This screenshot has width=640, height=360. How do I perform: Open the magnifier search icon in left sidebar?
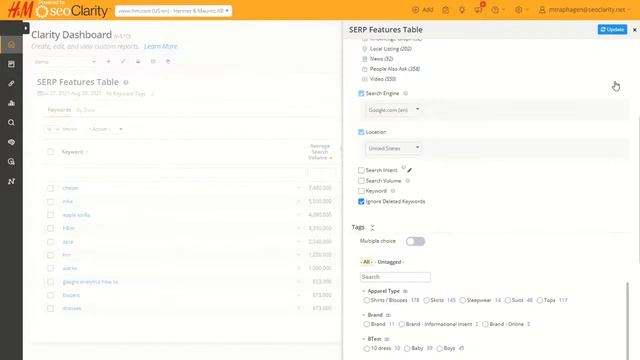coord(11,122)
